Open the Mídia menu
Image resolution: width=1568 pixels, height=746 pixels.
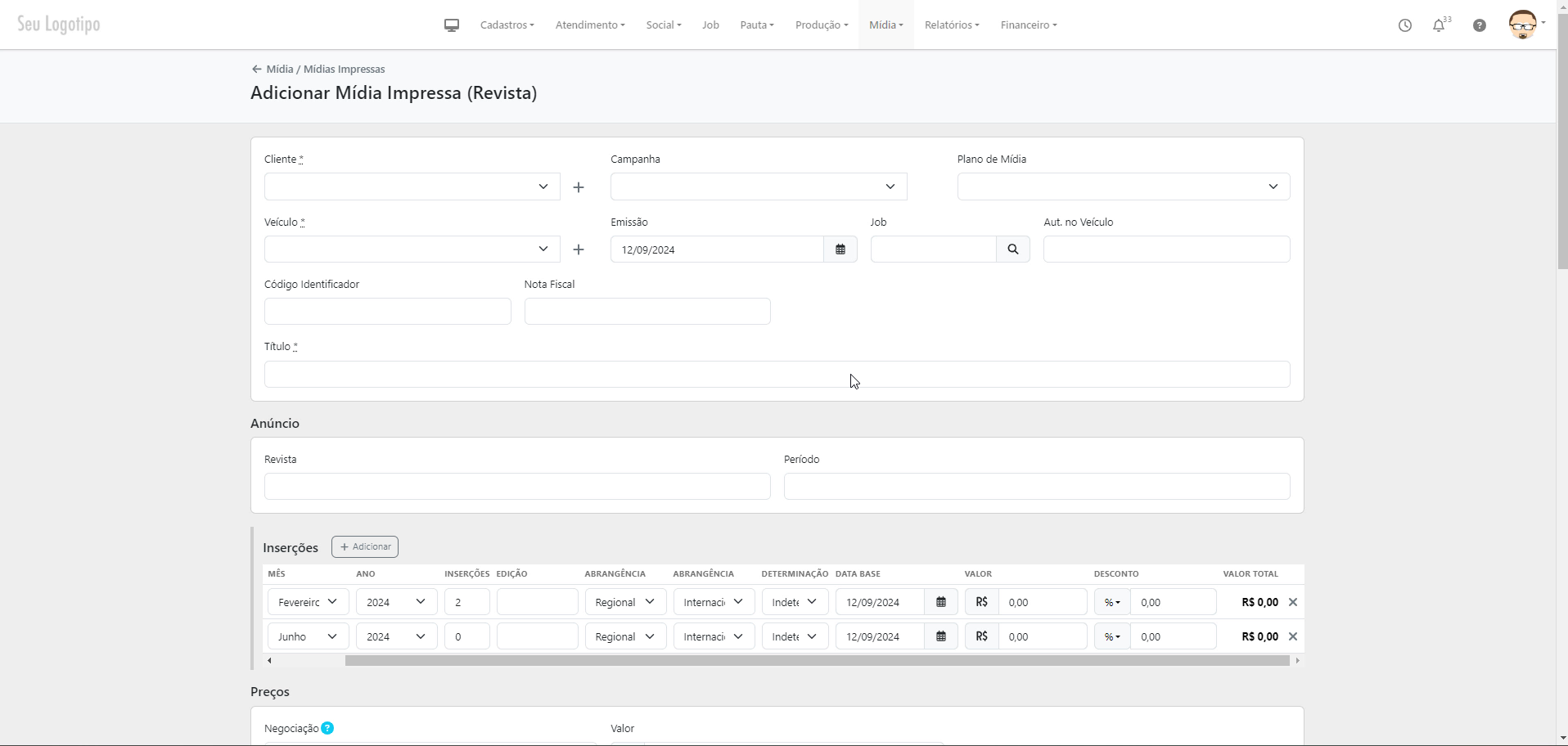(885, 25)
